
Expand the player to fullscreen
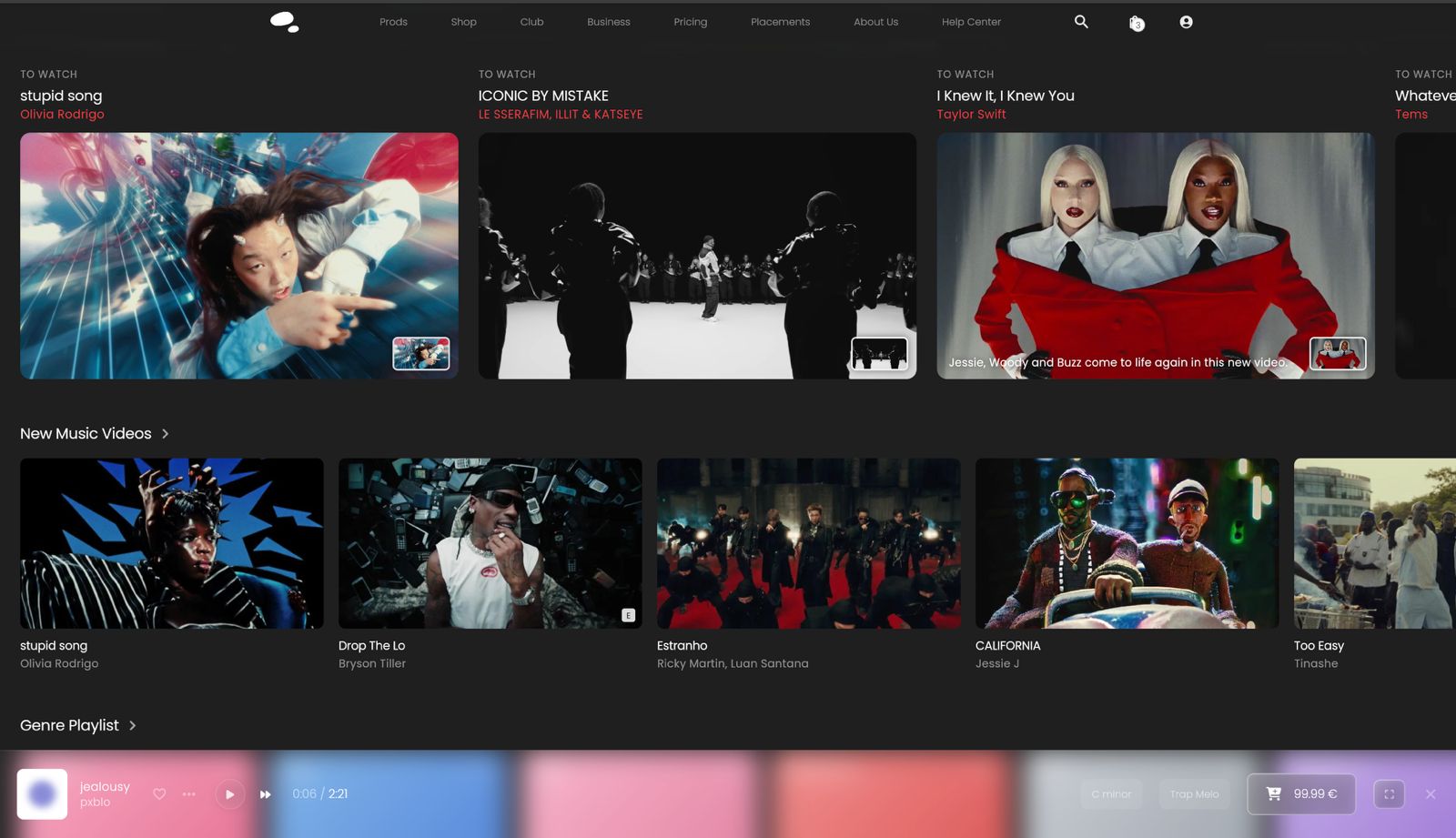pyautogui.click(x=1389, y=794)
